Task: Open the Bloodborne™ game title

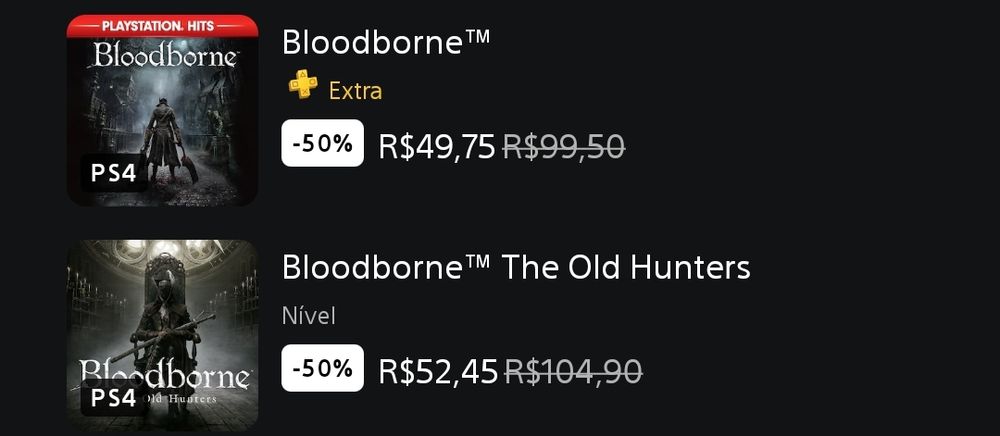Action: (386, 42)
